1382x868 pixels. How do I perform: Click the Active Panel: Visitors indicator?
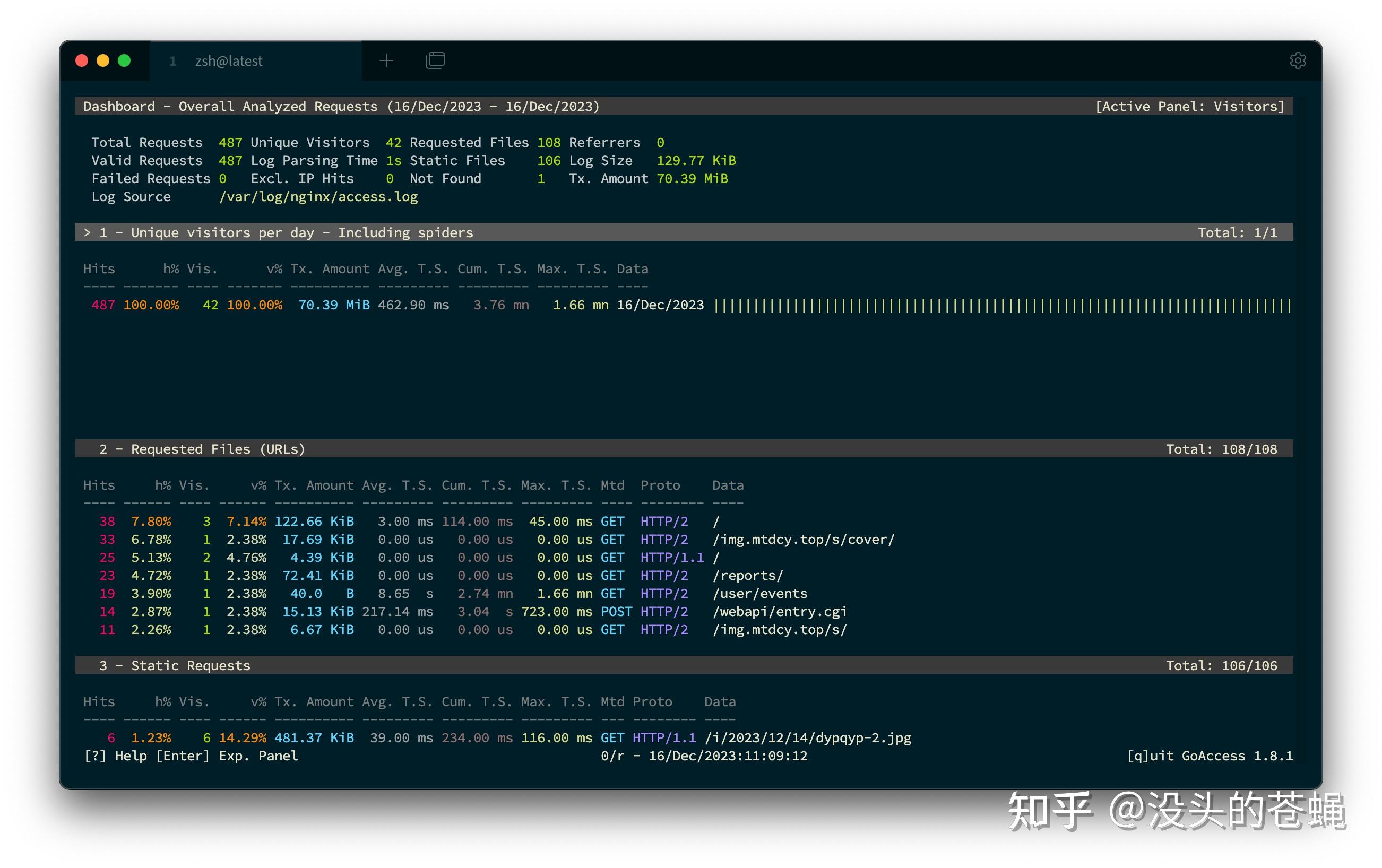pos(1189,106)
